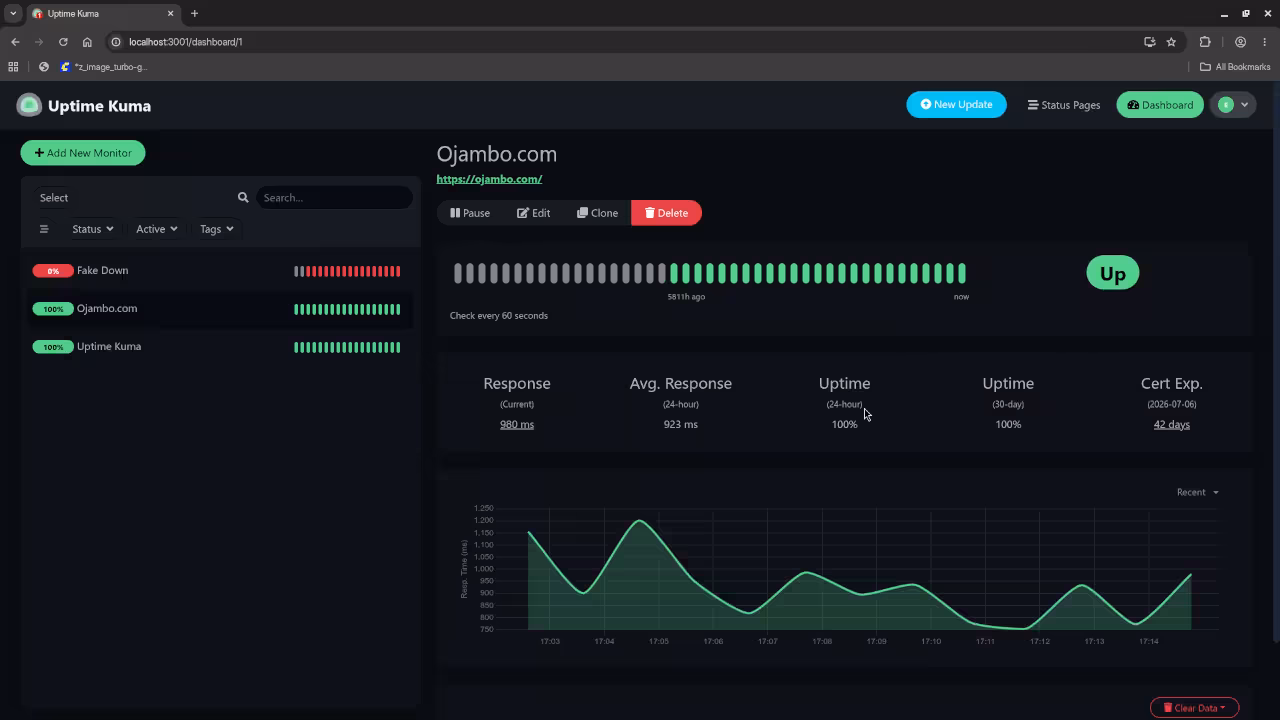Viewport: 1280px width, 720px height.
Task: Go to Status Pages
Action: coord(1063,105)
